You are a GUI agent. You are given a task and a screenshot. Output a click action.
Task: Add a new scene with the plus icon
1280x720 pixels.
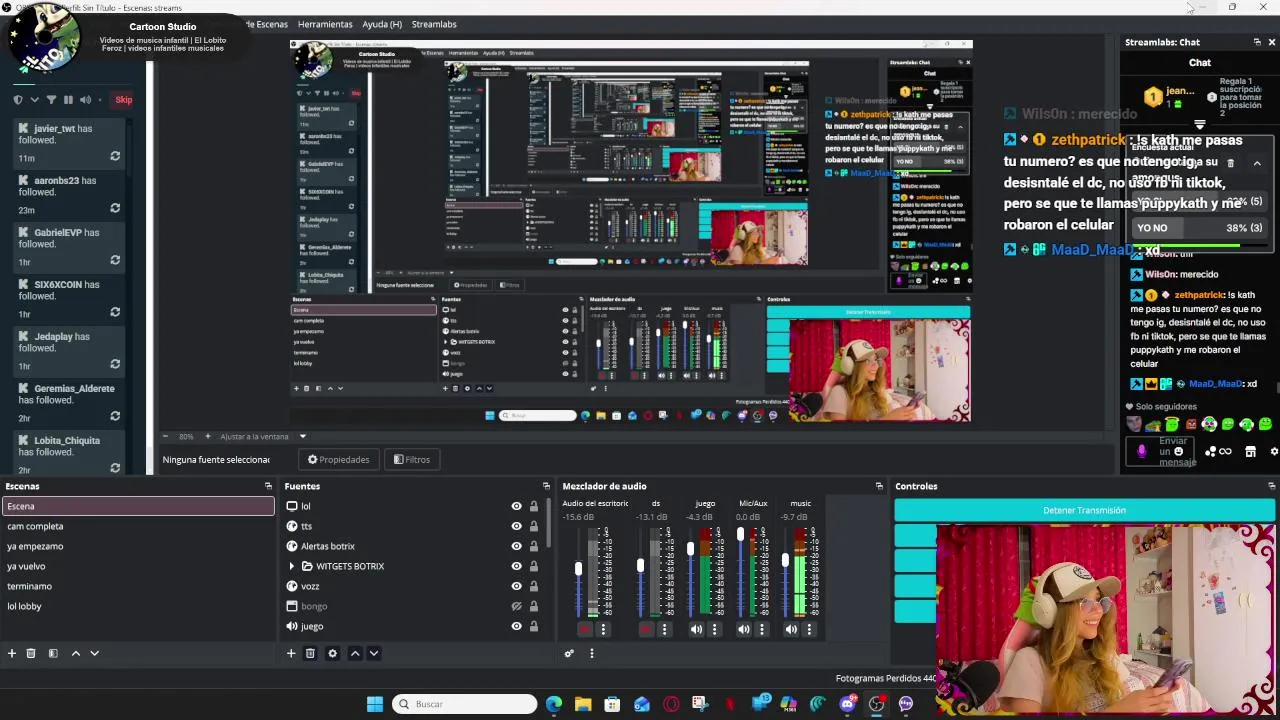point(12,653)
